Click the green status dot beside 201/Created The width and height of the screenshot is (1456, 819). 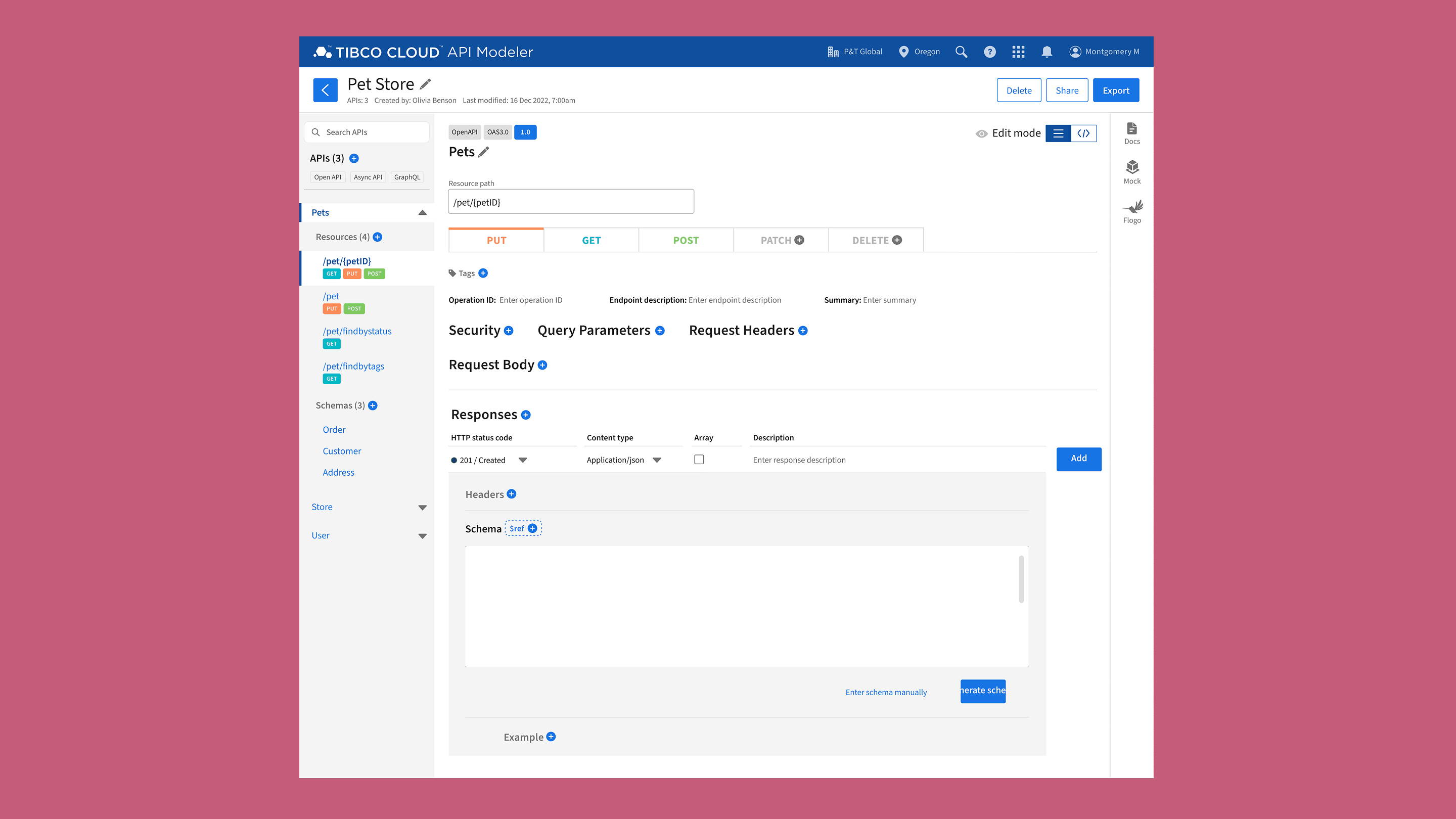454,460
